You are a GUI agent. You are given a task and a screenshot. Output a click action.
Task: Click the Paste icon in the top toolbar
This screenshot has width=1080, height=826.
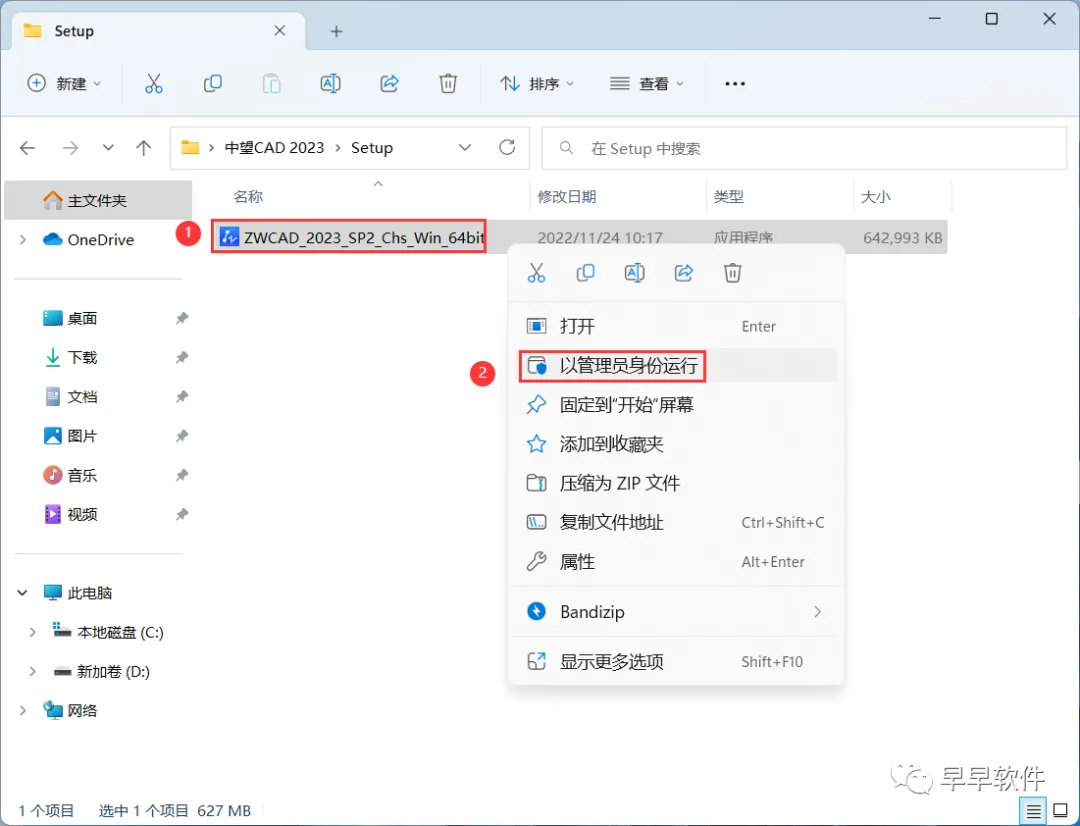tap(271, 83)
